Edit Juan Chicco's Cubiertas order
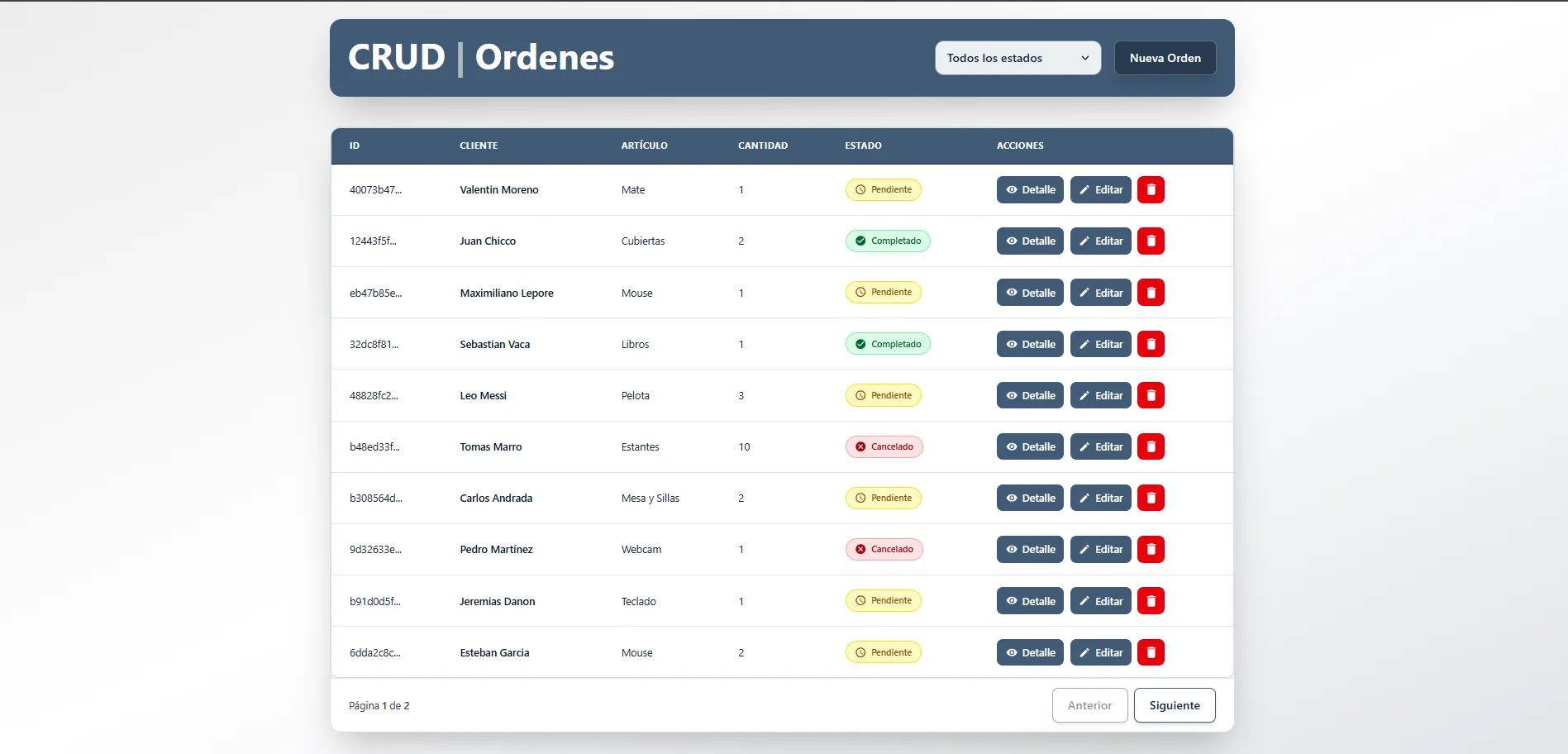The width and height of the screenshot is (1568, 754). (1100, 241)
